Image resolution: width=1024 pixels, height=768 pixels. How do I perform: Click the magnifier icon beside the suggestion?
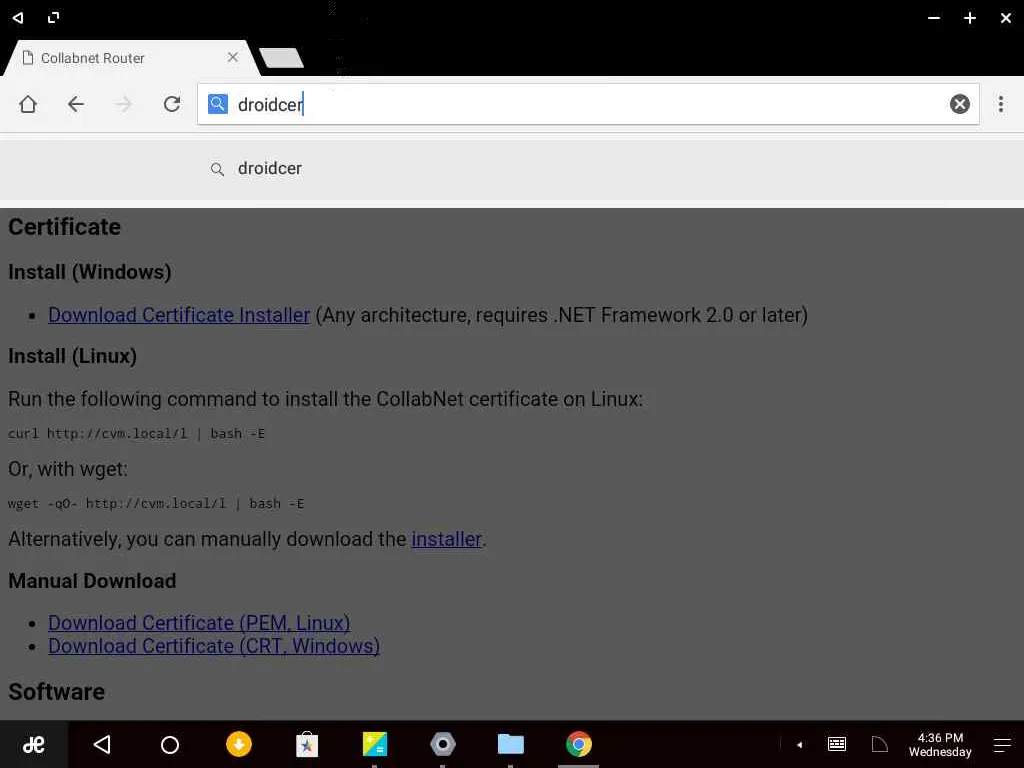click(x=217, y=170)
